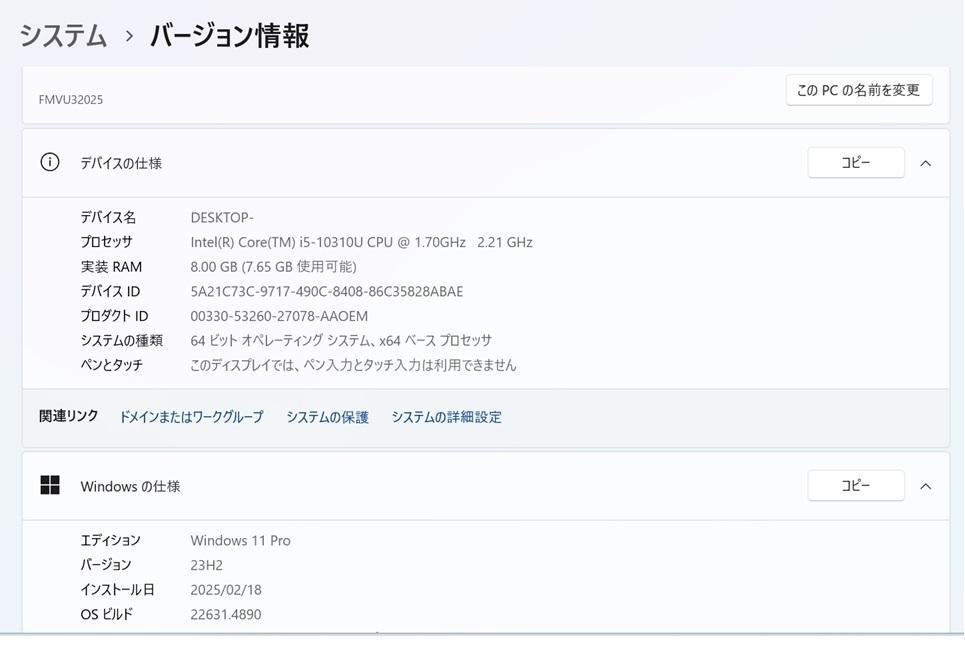This screenshot has height=648, width=965.
Task: Click the 関連リンク label
Action: click(x=68, y=417)
